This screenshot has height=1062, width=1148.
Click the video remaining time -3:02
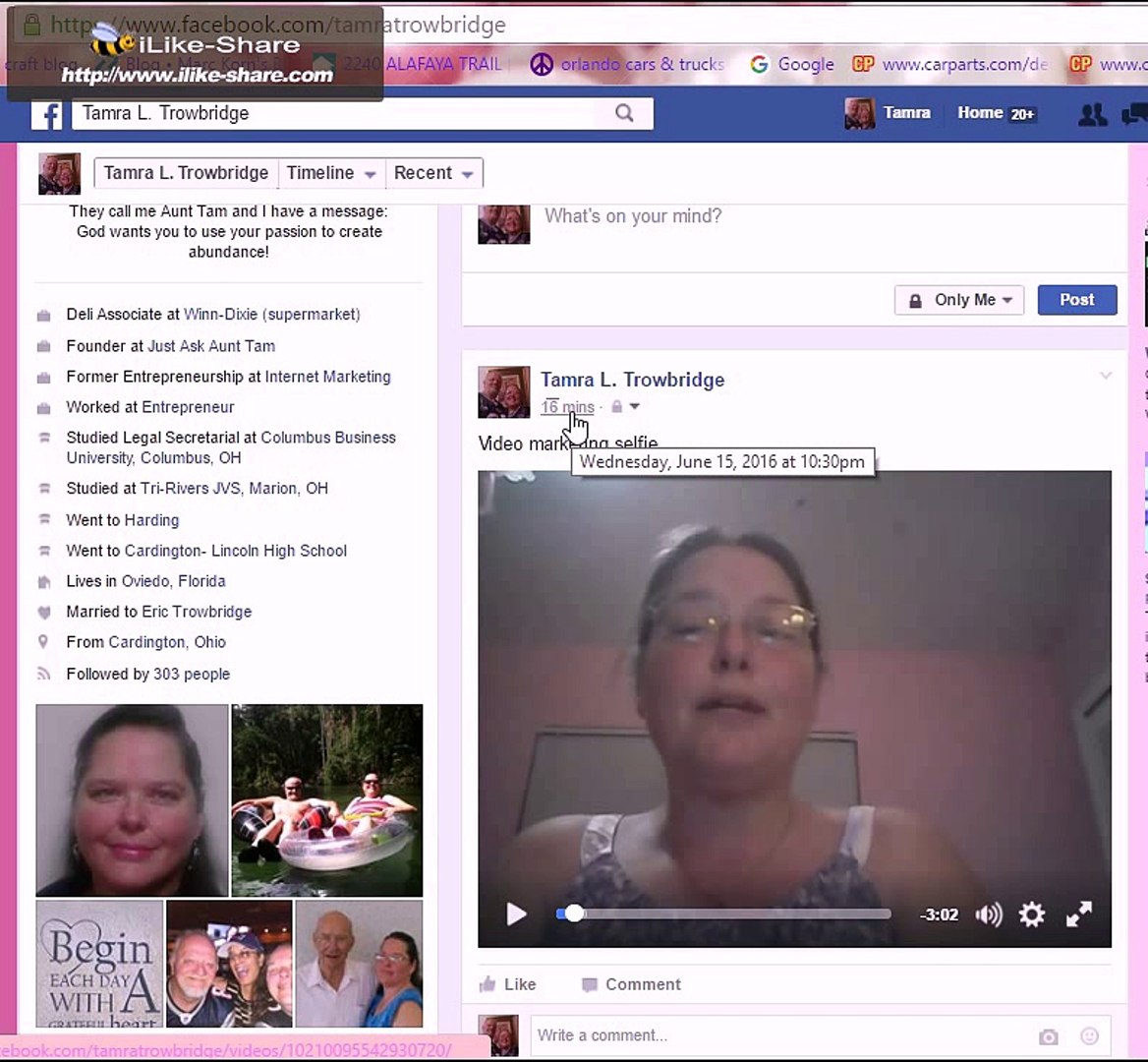939,914
